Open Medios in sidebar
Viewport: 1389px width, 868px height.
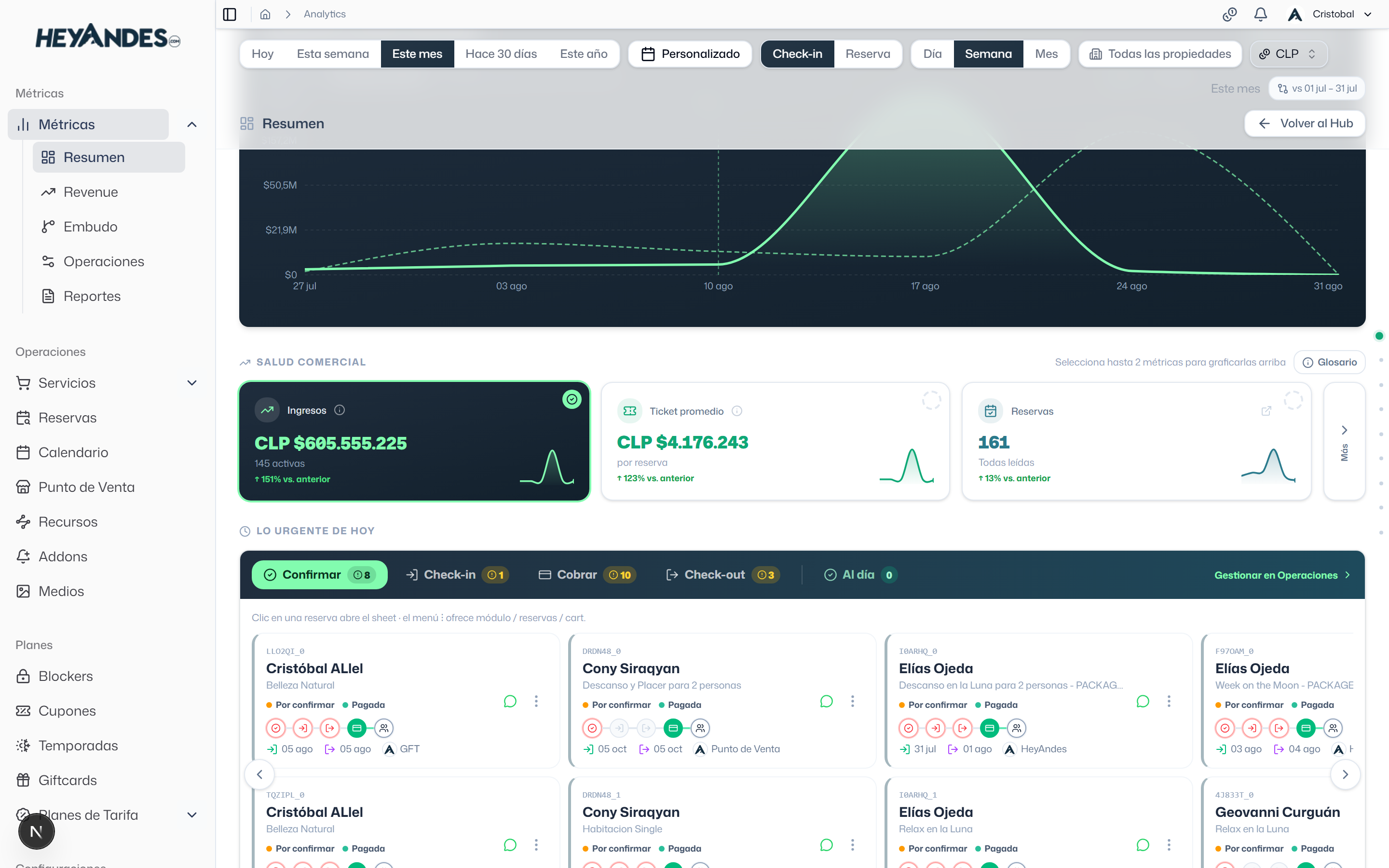pyautogui.click(x=61, y=591)
